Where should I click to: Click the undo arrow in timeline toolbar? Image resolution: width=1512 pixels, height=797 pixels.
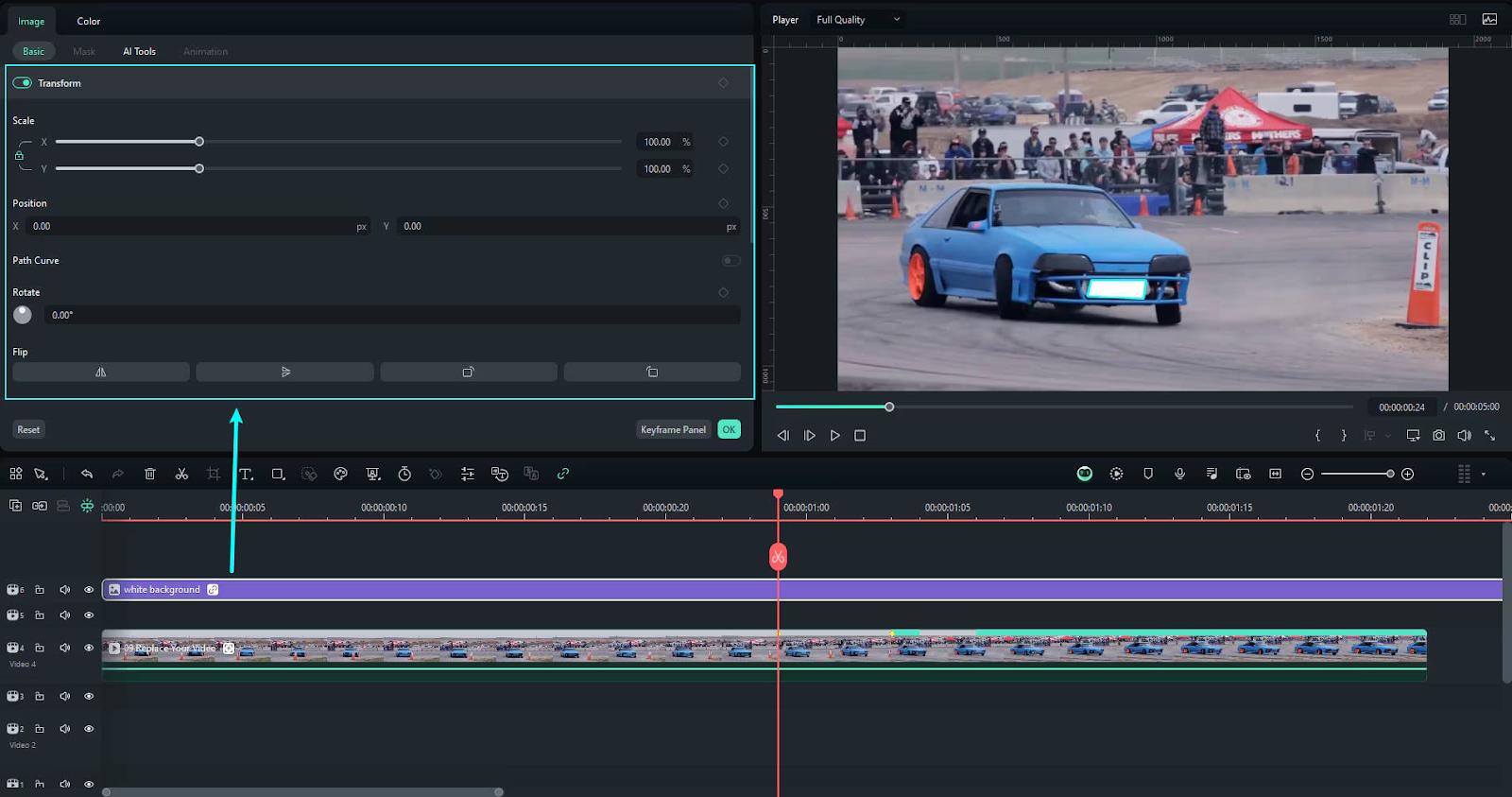click(x=87, y=474)
